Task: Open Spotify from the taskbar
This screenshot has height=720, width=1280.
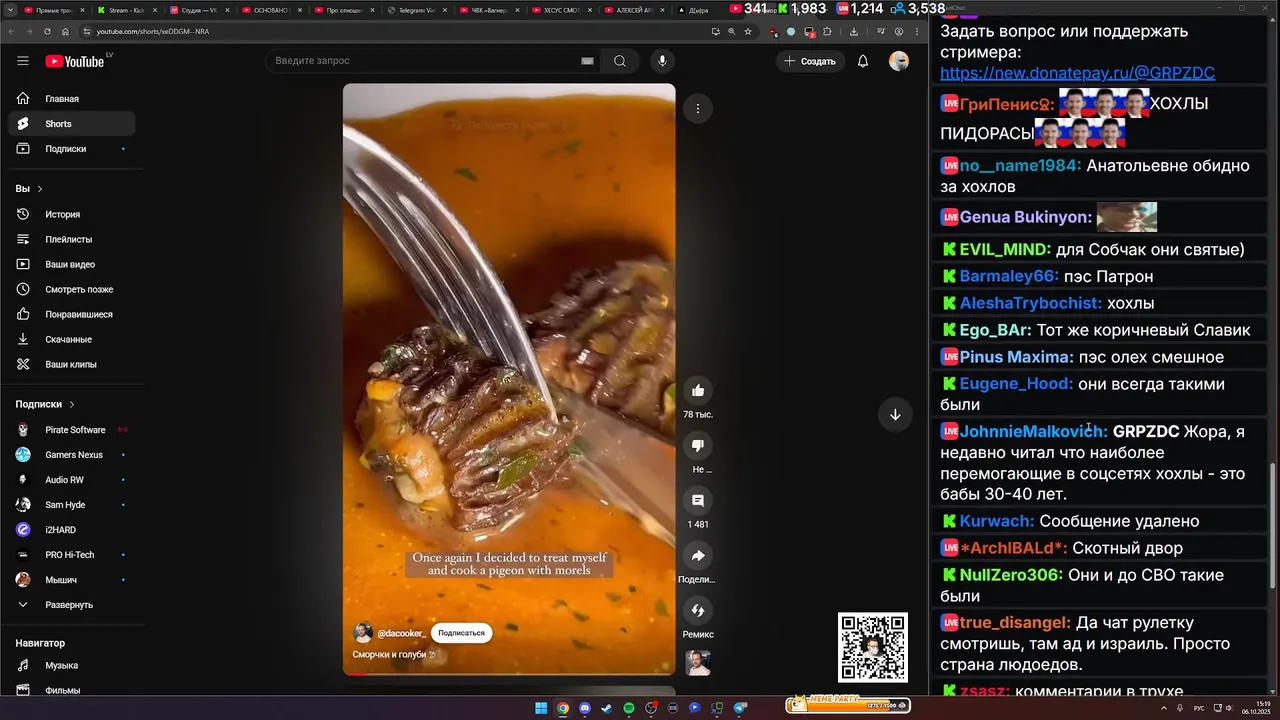Action: point(629,708)
